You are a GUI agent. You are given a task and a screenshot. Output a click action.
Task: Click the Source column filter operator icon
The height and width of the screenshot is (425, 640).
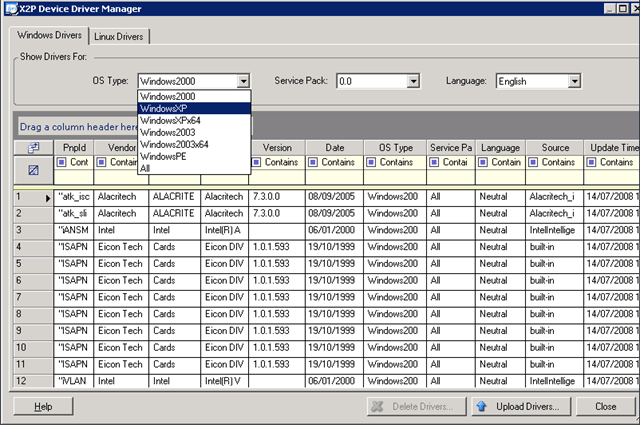(x=535, y=162)
